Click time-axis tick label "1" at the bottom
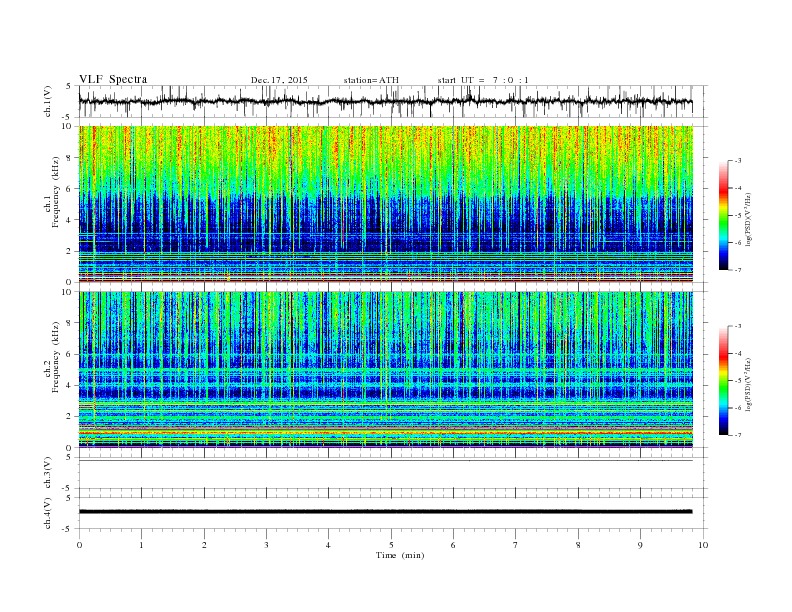 click(141, 545)
